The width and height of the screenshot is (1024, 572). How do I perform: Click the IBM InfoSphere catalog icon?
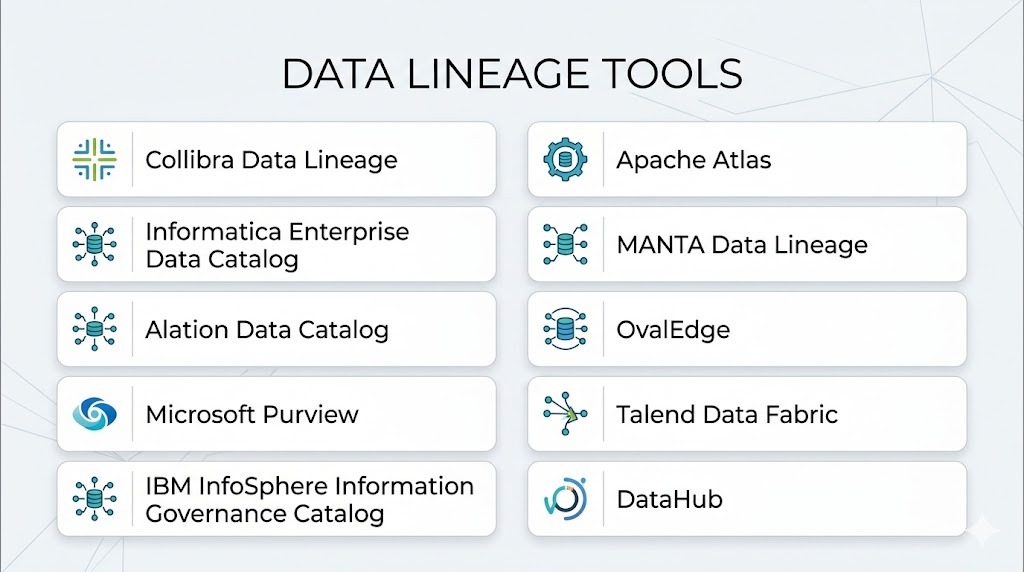95,499
